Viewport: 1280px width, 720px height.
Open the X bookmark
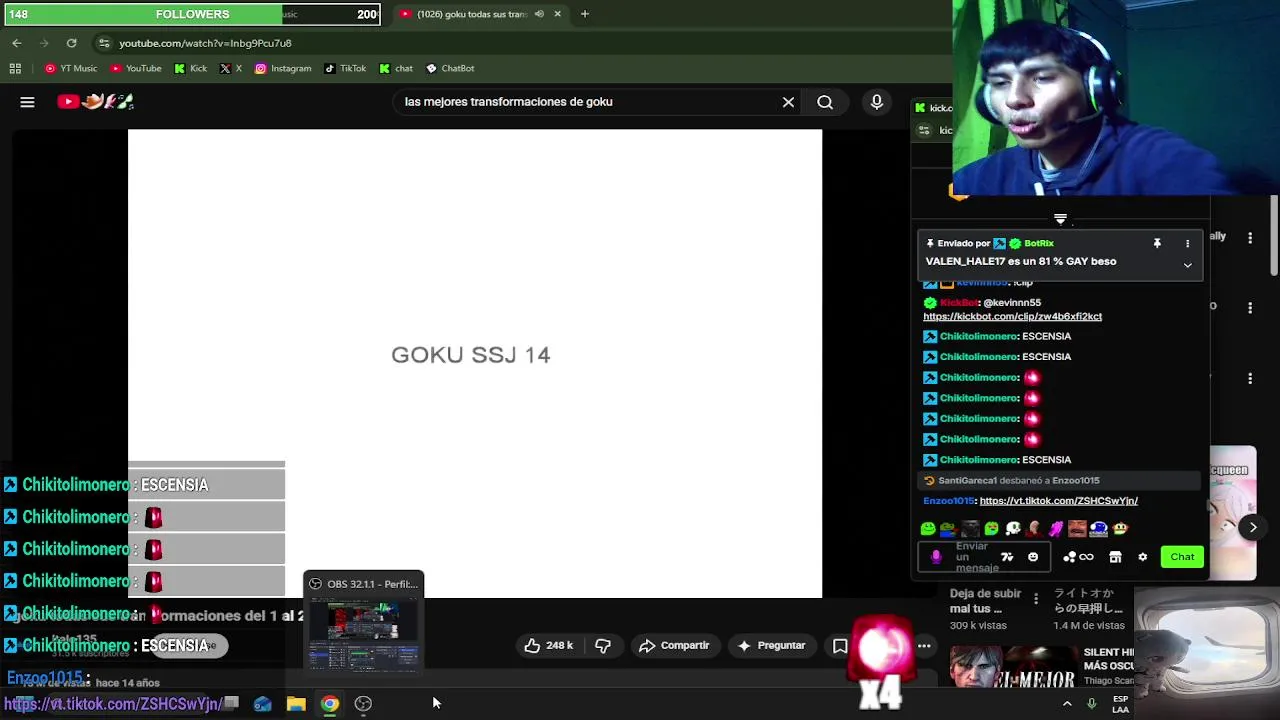[231, 68]
